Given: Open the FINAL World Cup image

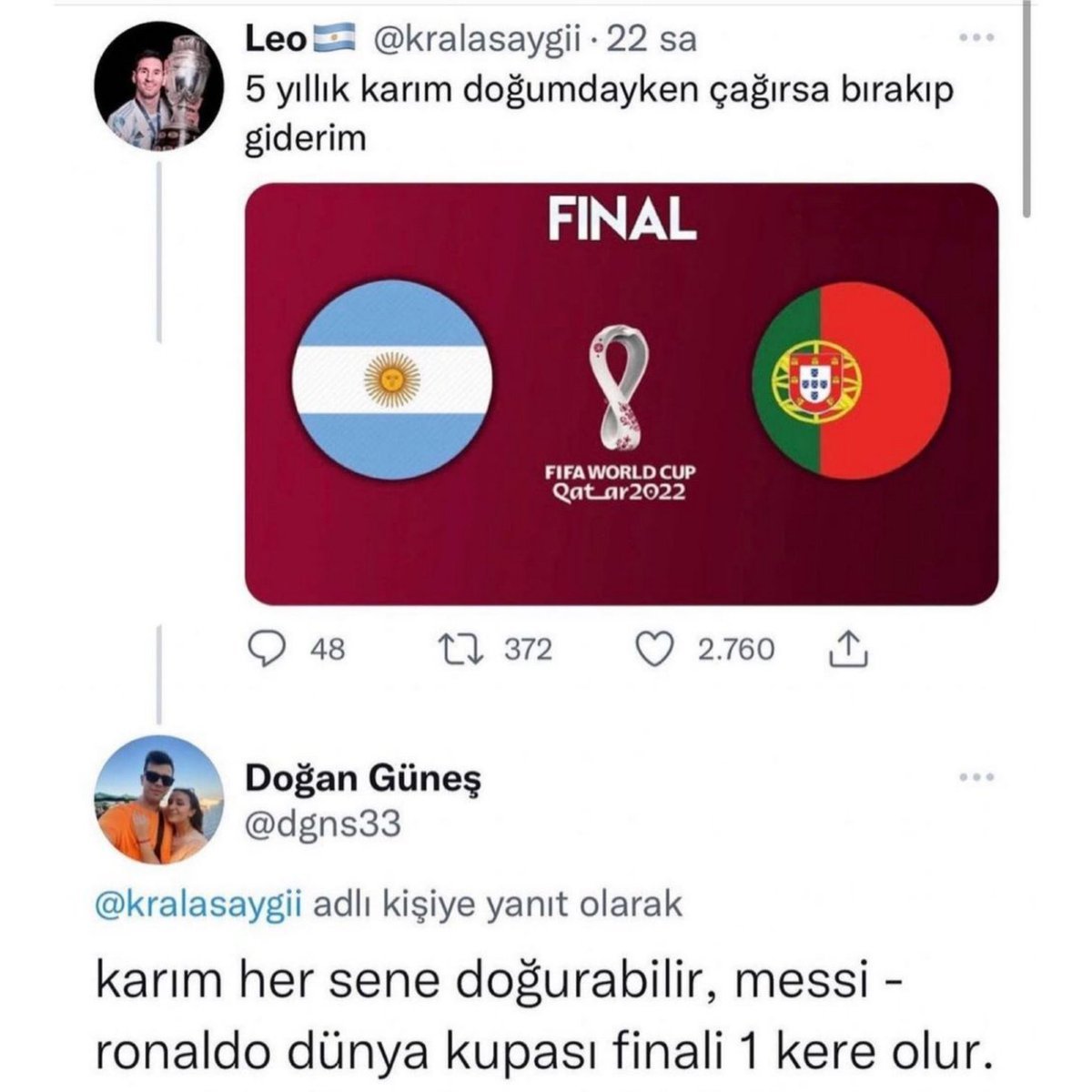Looking at the screenshot, I should tap(622, 394).
